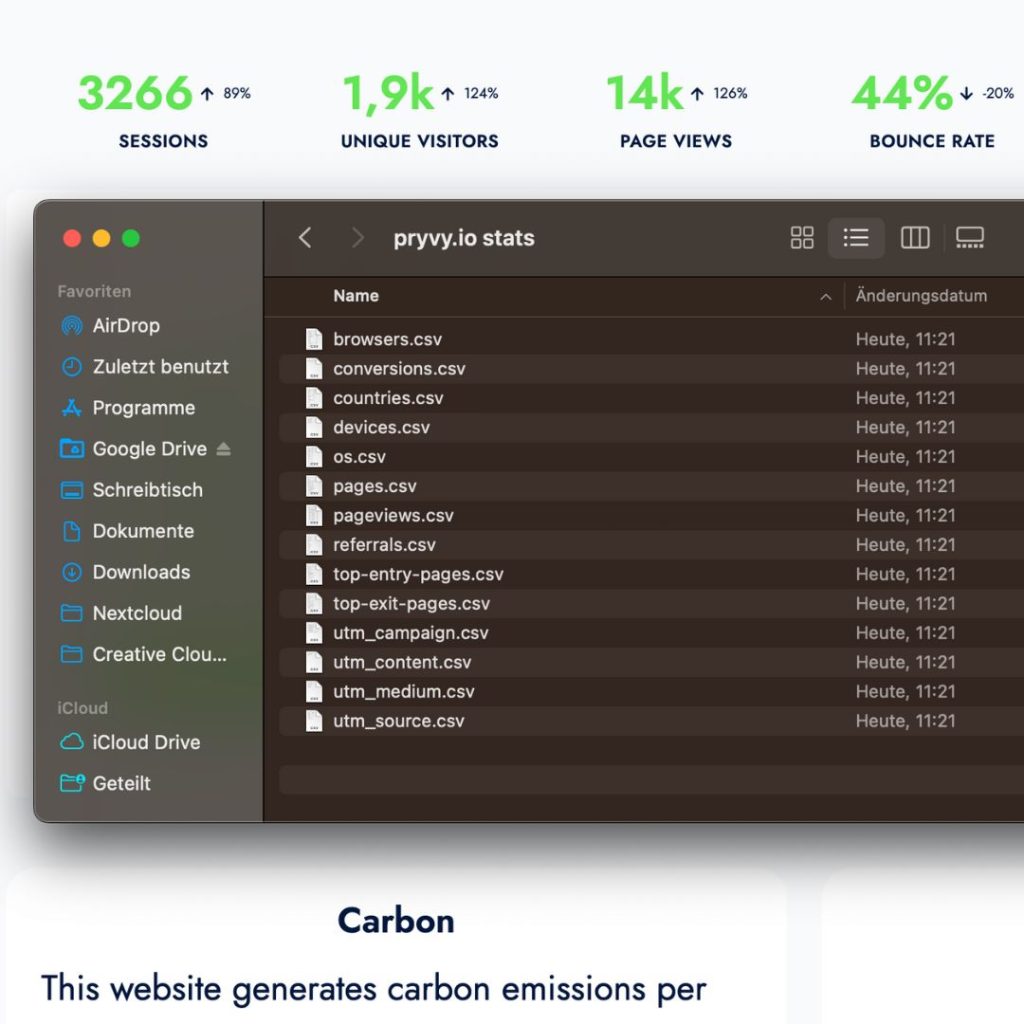Open Downloads in the sidebar
The image size is (1024, 1024).
click(141, 572)
